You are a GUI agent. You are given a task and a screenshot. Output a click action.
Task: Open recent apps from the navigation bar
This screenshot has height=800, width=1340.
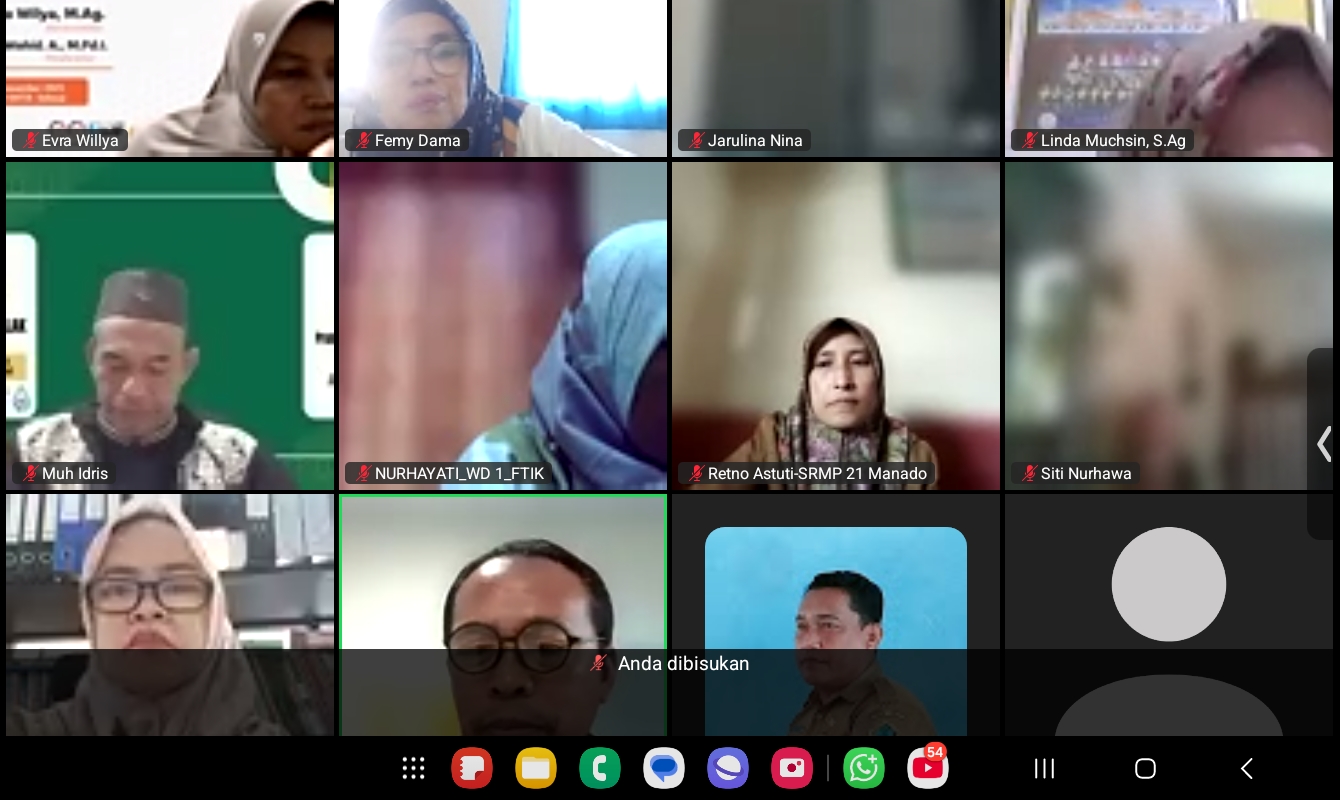(x=1044, y=768)
